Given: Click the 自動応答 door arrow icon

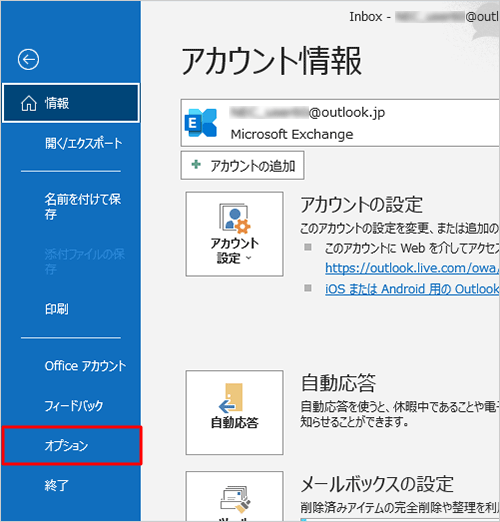Looking at the screenshot, I should click(231, 397).
